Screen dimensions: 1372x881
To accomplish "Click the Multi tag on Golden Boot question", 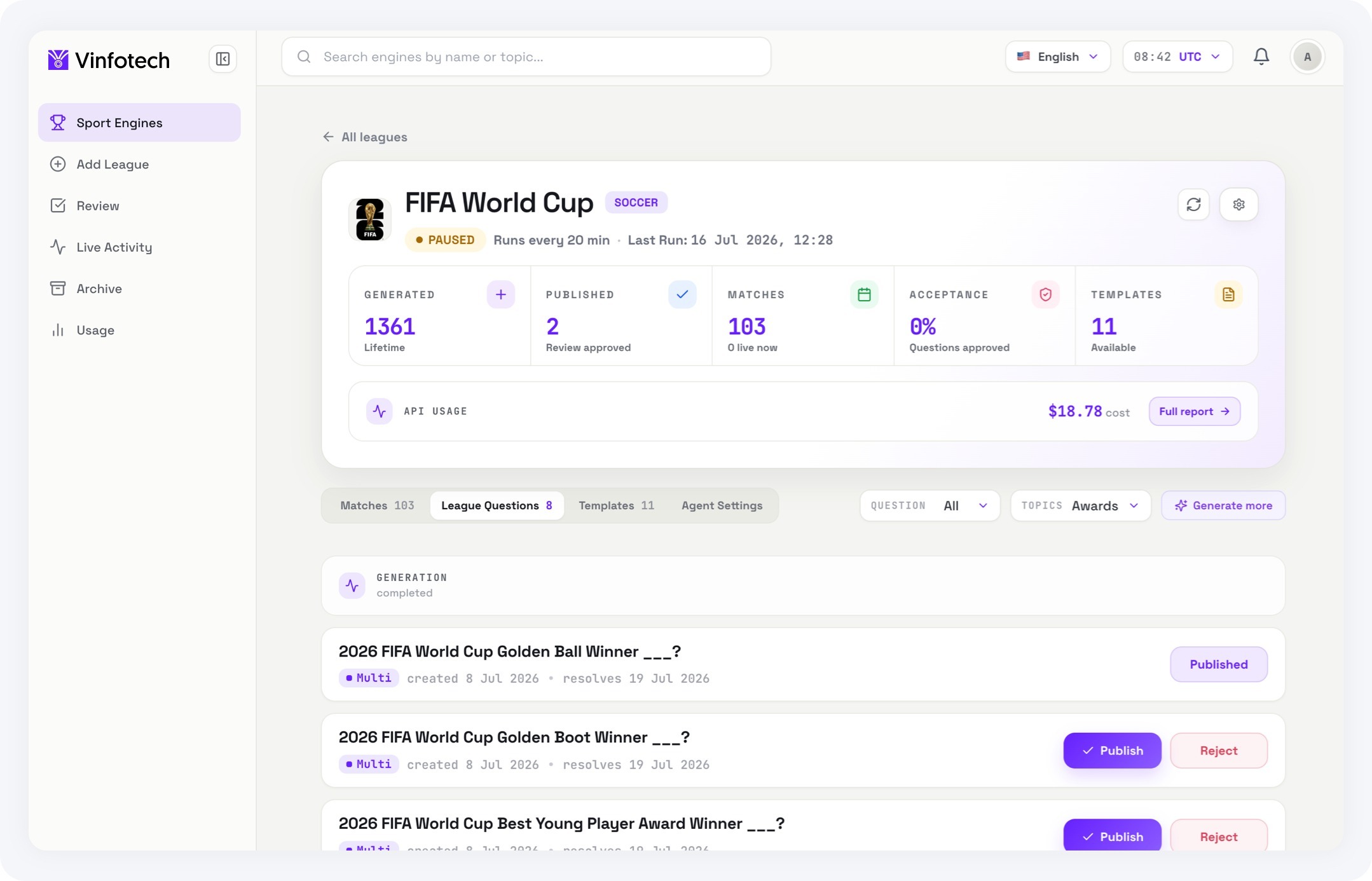I will (x=369, y=764).
